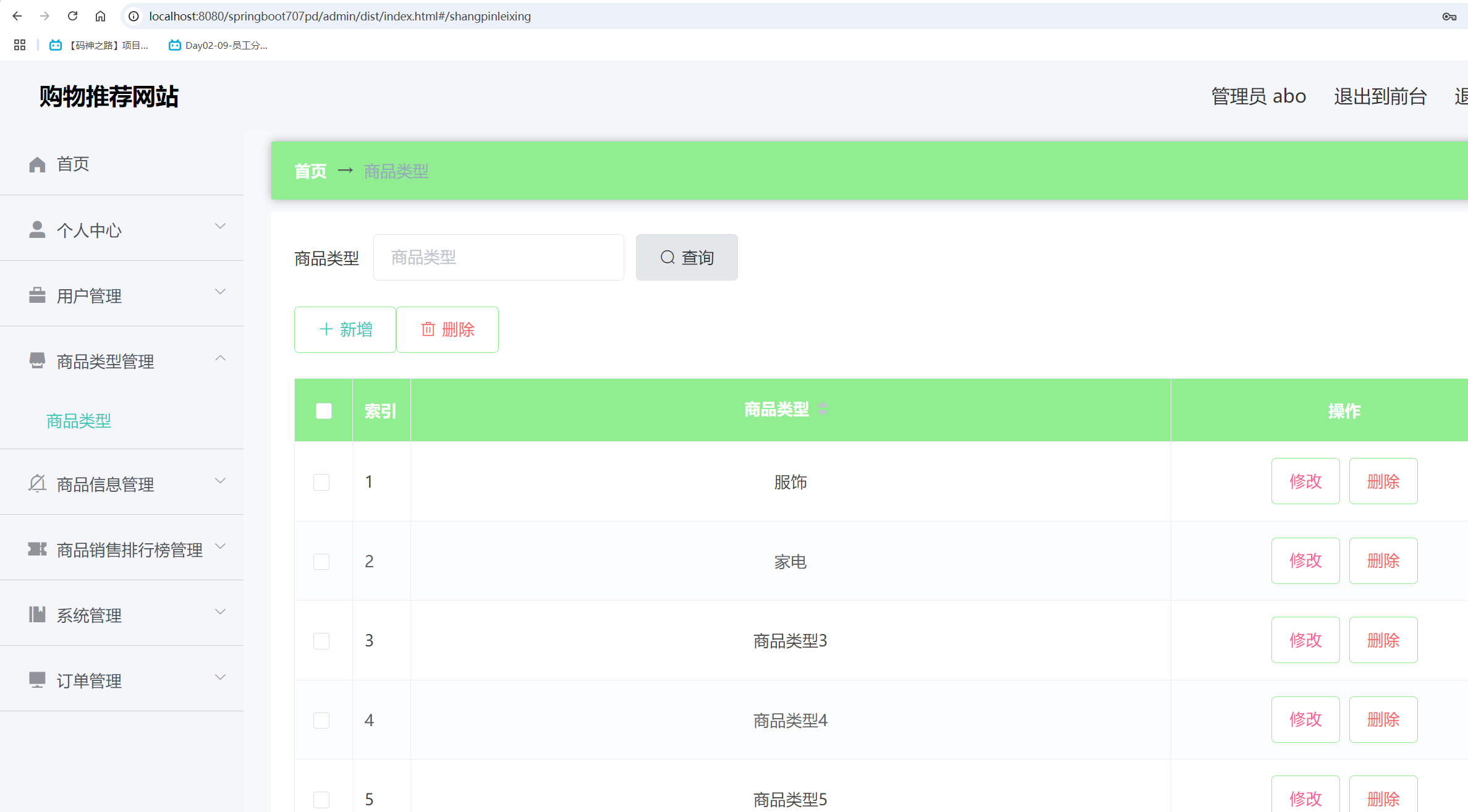Click the briefcase icon for 用户管理

(x=37, y=295)
